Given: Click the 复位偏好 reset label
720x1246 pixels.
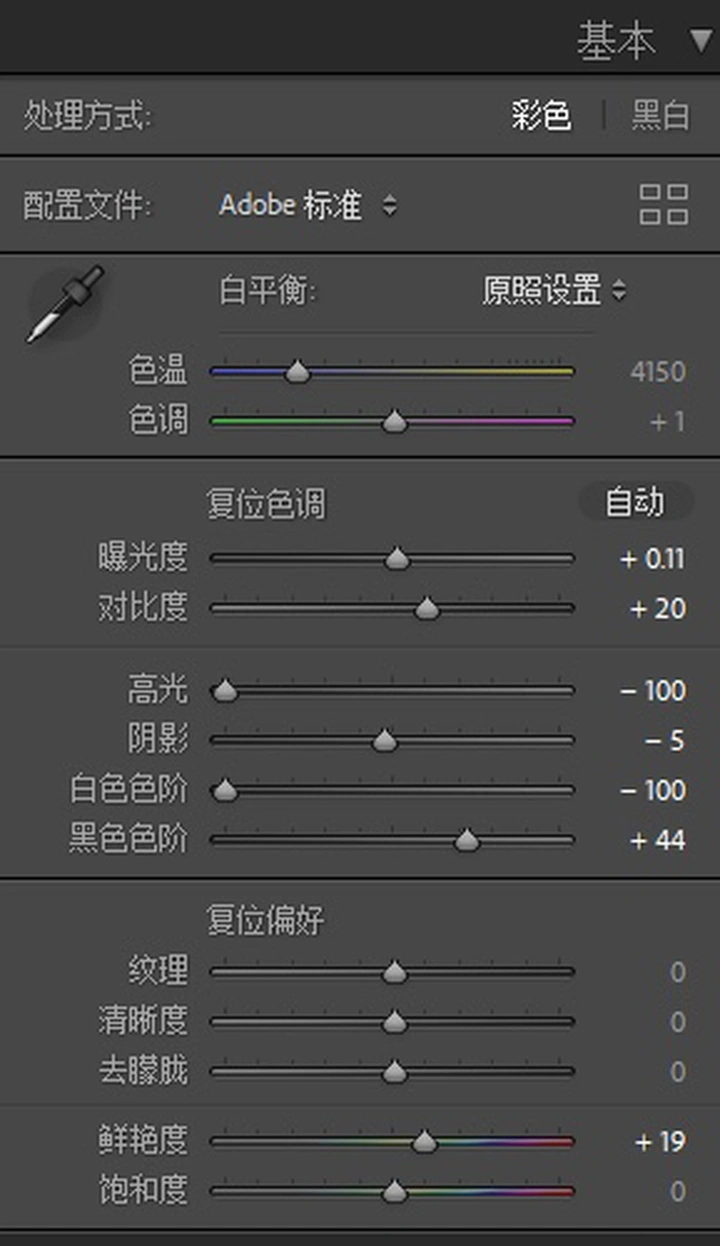Looking at the screenshot, I should coord(266,919).
